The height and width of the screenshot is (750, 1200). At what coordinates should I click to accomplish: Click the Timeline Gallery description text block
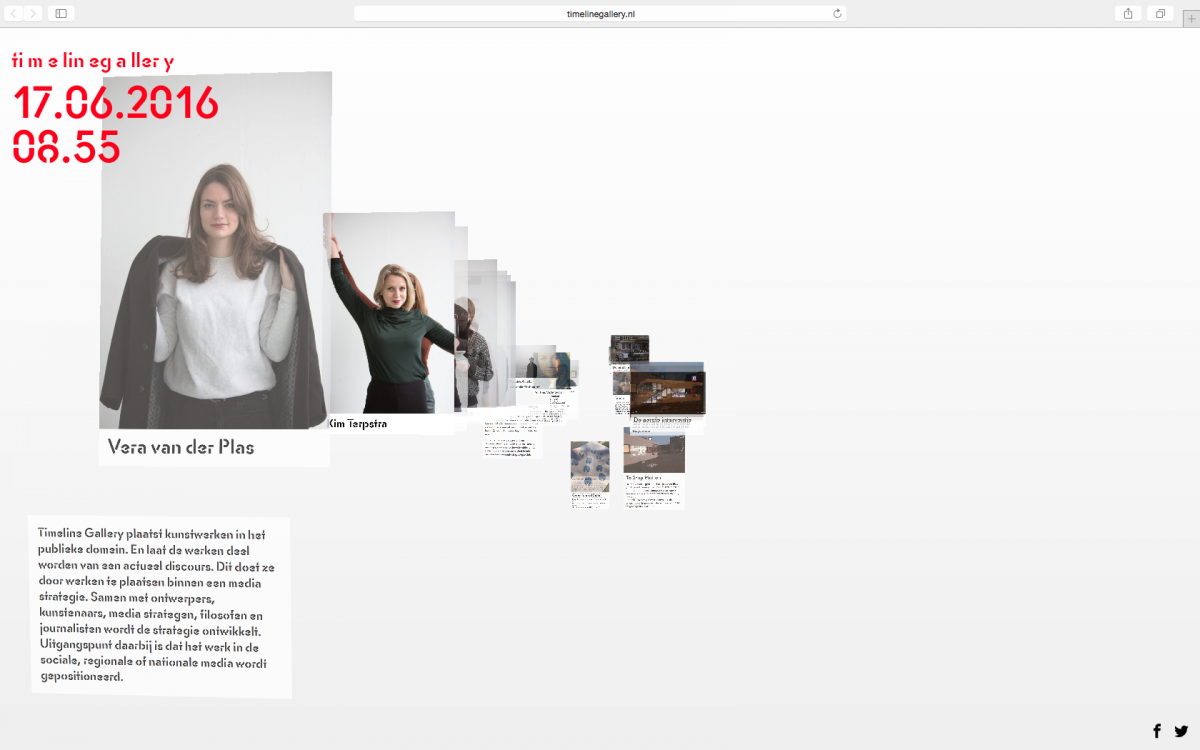pyautogui.click(x=160, y=606)
